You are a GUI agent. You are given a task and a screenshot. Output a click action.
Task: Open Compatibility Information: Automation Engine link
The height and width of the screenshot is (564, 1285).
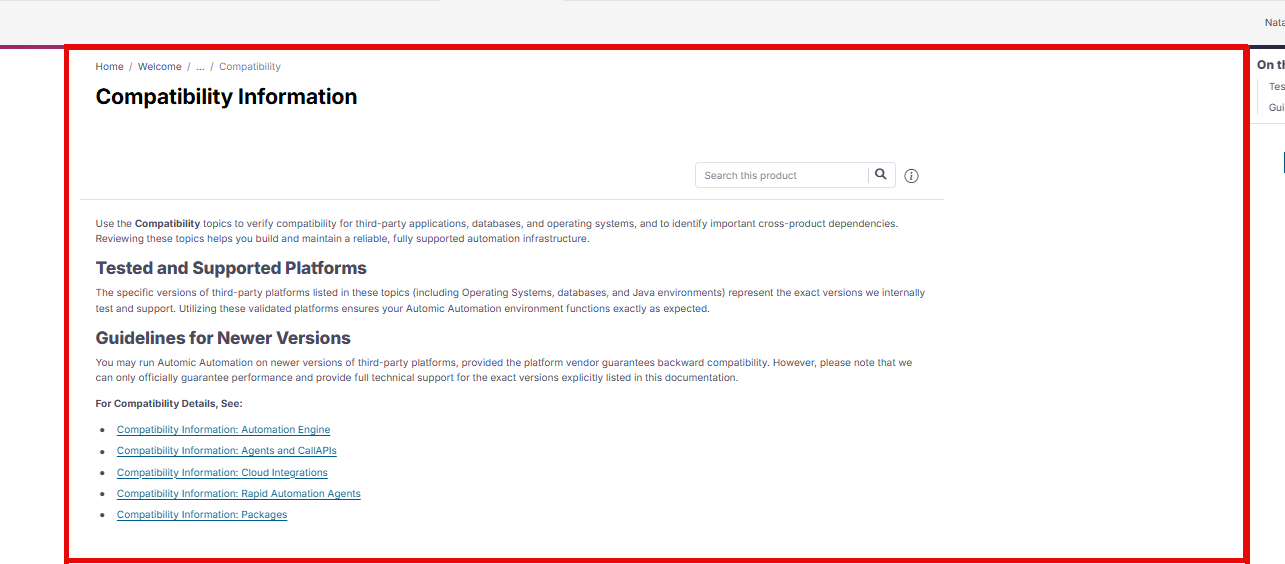point(223,430)
